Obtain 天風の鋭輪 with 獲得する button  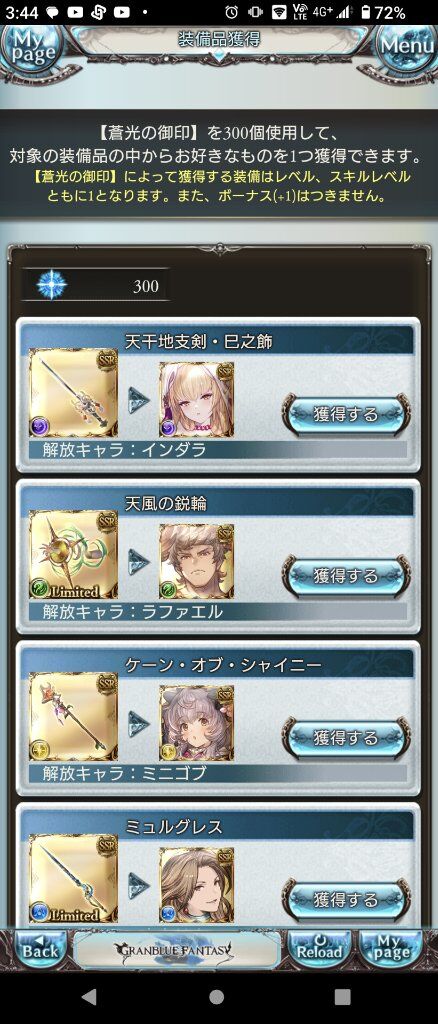[346, 576]
